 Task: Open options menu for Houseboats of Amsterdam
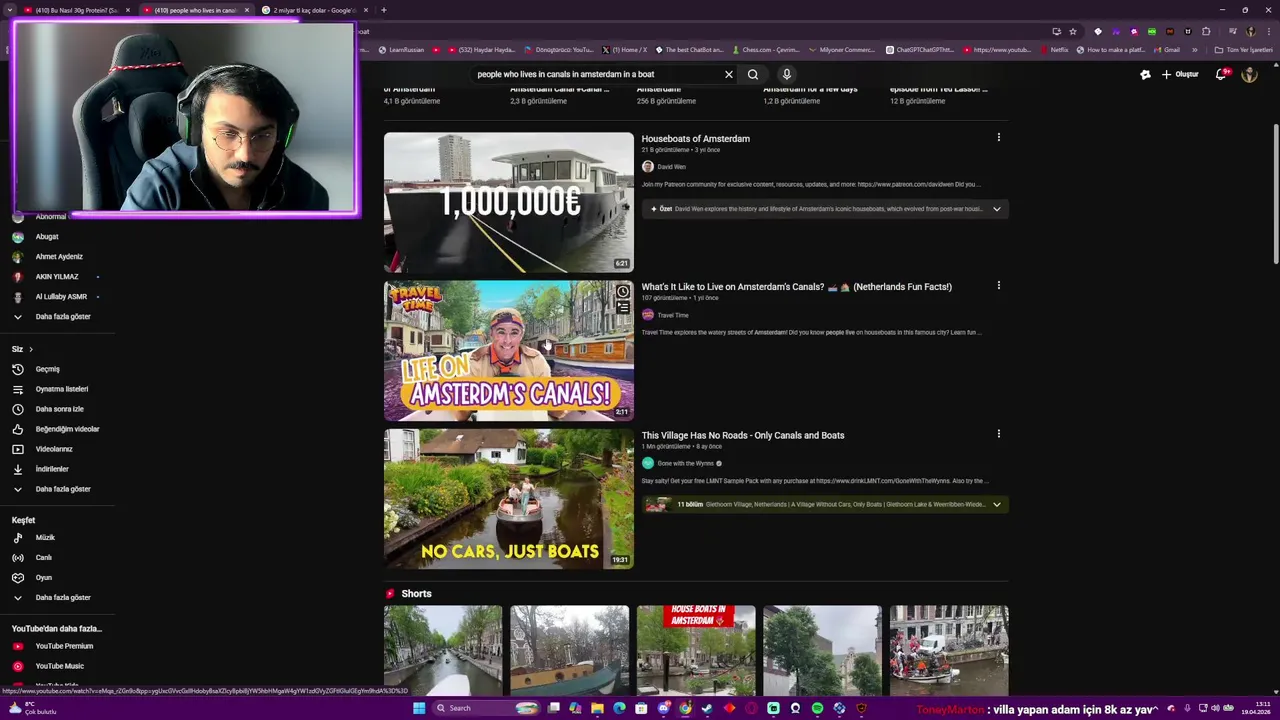[998, 137]
